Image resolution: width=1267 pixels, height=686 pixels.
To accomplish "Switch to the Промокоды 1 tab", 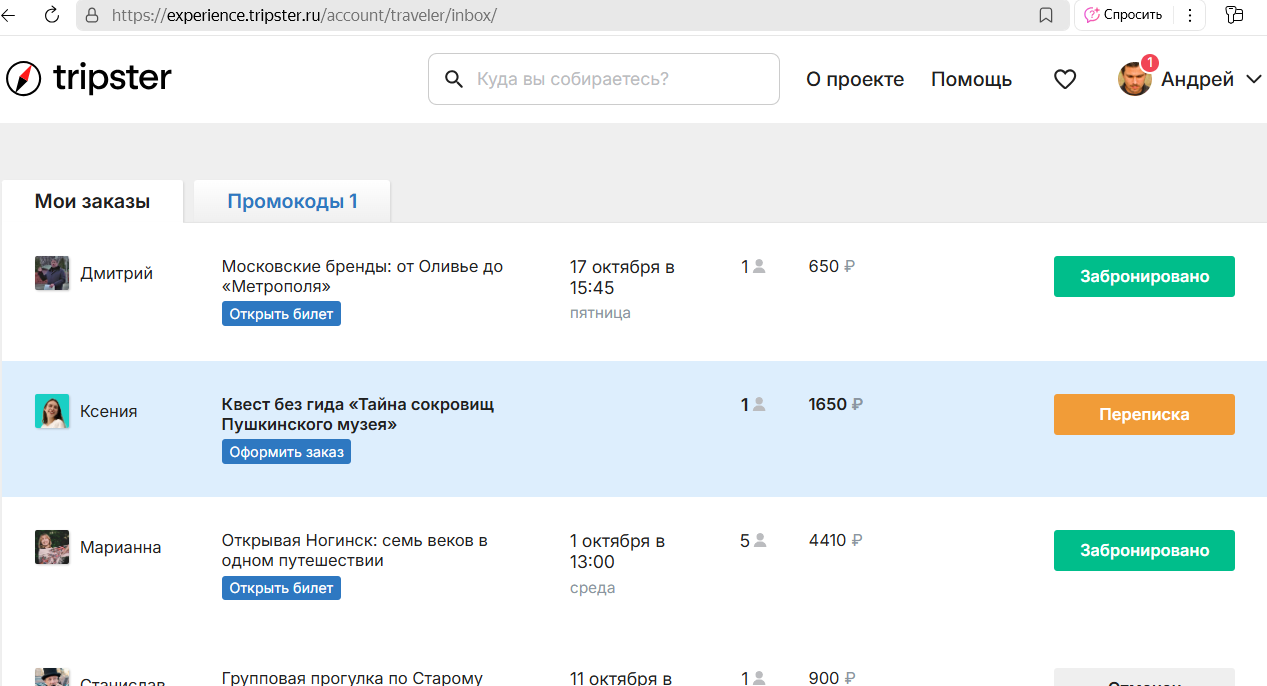I will 292,201.
